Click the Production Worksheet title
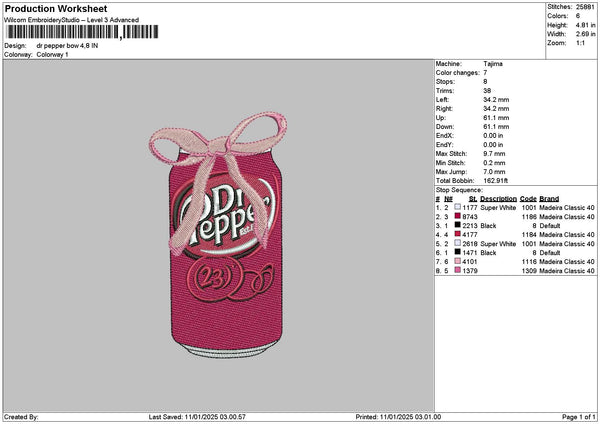This screenshot has width=600, height=424. tap(56, 8)
